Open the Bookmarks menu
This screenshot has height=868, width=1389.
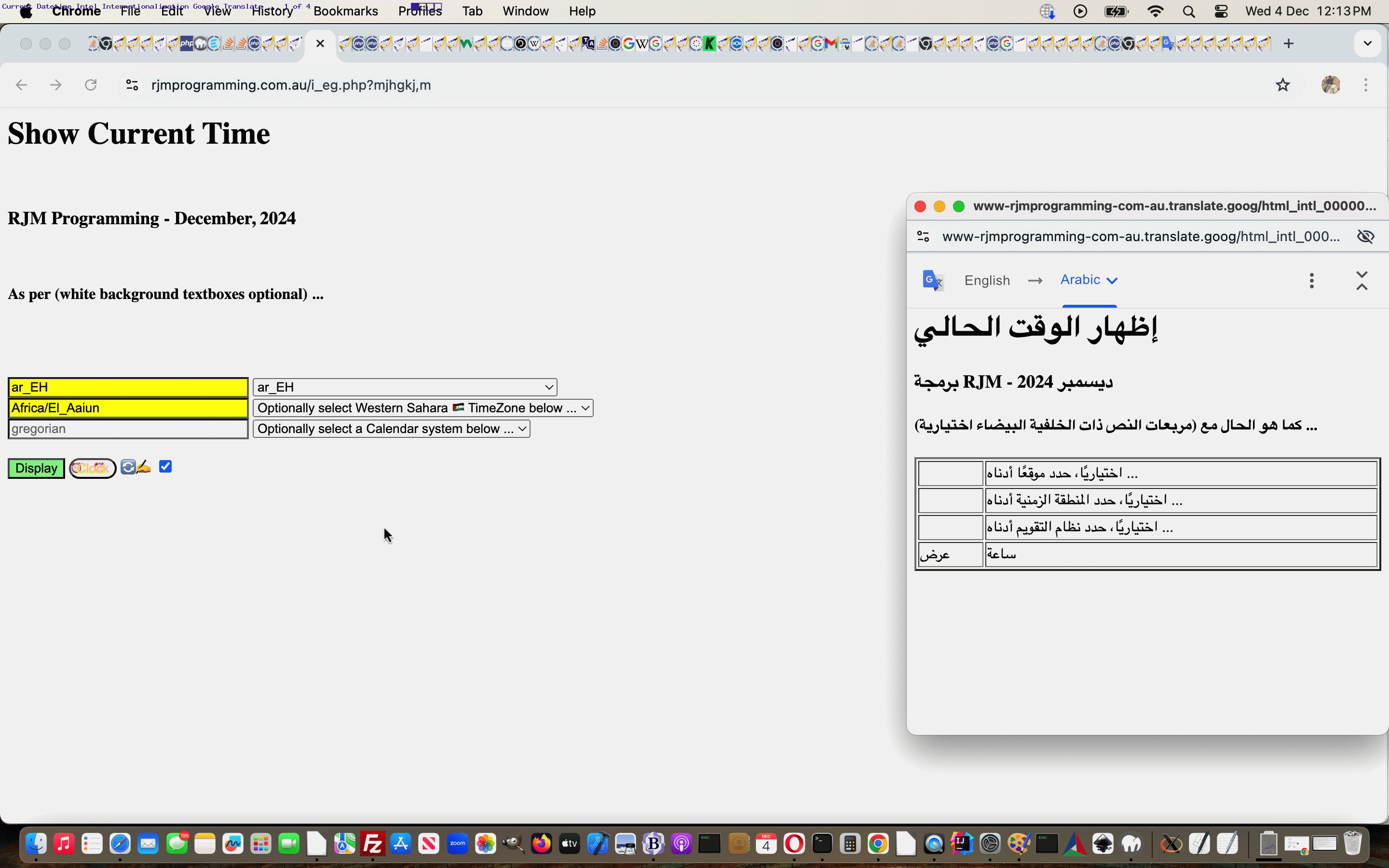[345, 12]
